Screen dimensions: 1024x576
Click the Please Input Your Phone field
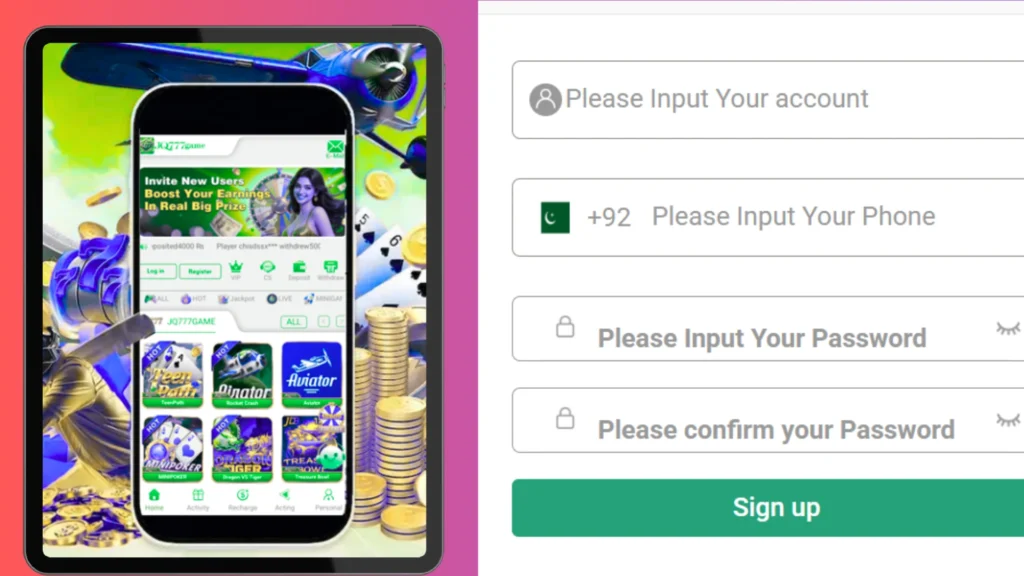(768, 217)
